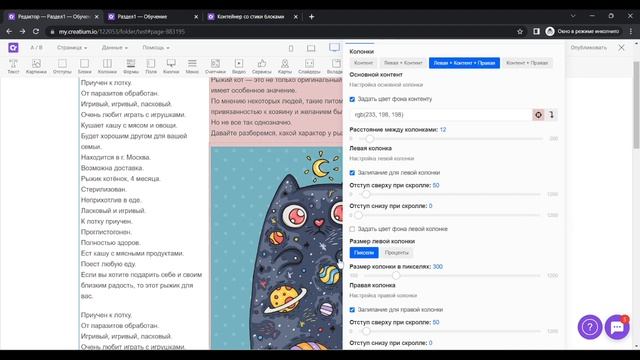Bookmark this page with star icon

[x=520, y=31]
